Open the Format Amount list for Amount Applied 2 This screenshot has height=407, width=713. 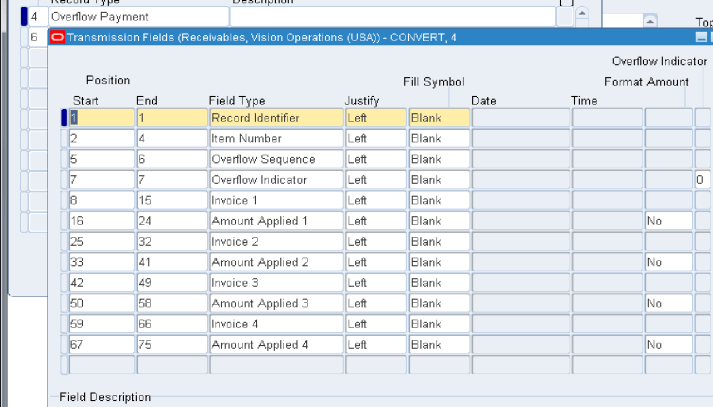(x=668, y=262)
